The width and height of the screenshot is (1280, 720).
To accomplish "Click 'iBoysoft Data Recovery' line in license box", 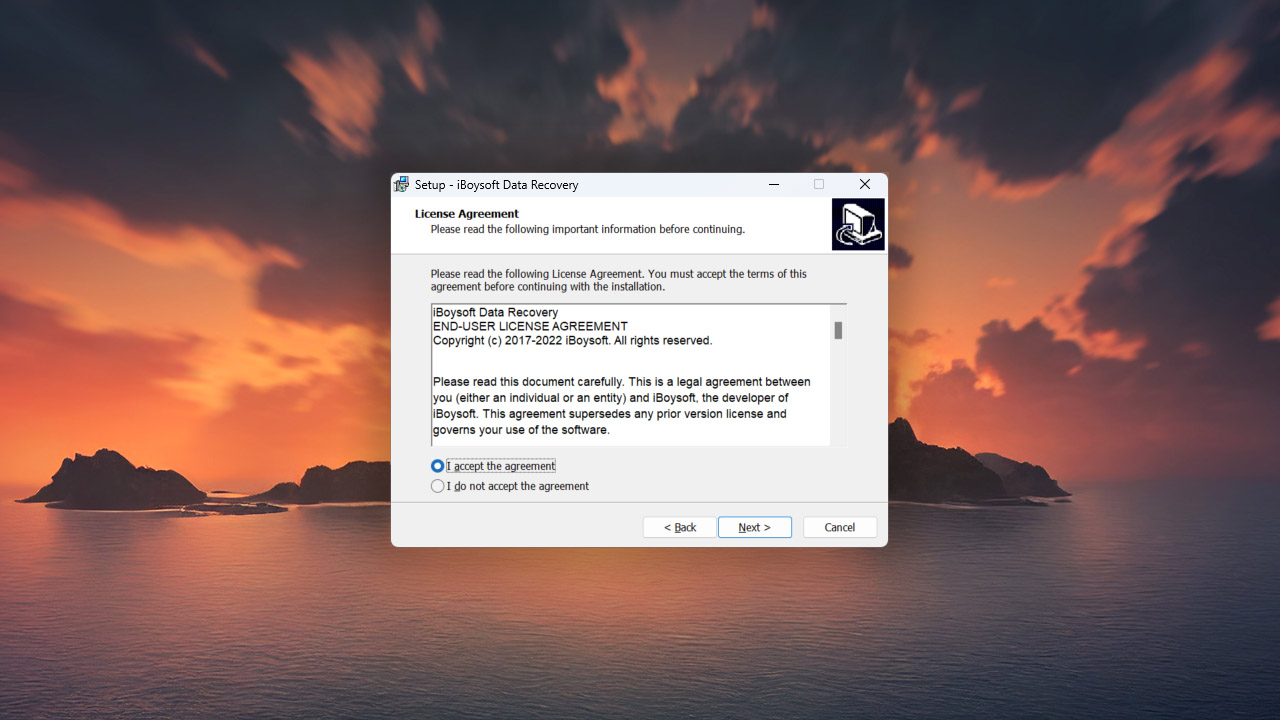I will point(495,312).
